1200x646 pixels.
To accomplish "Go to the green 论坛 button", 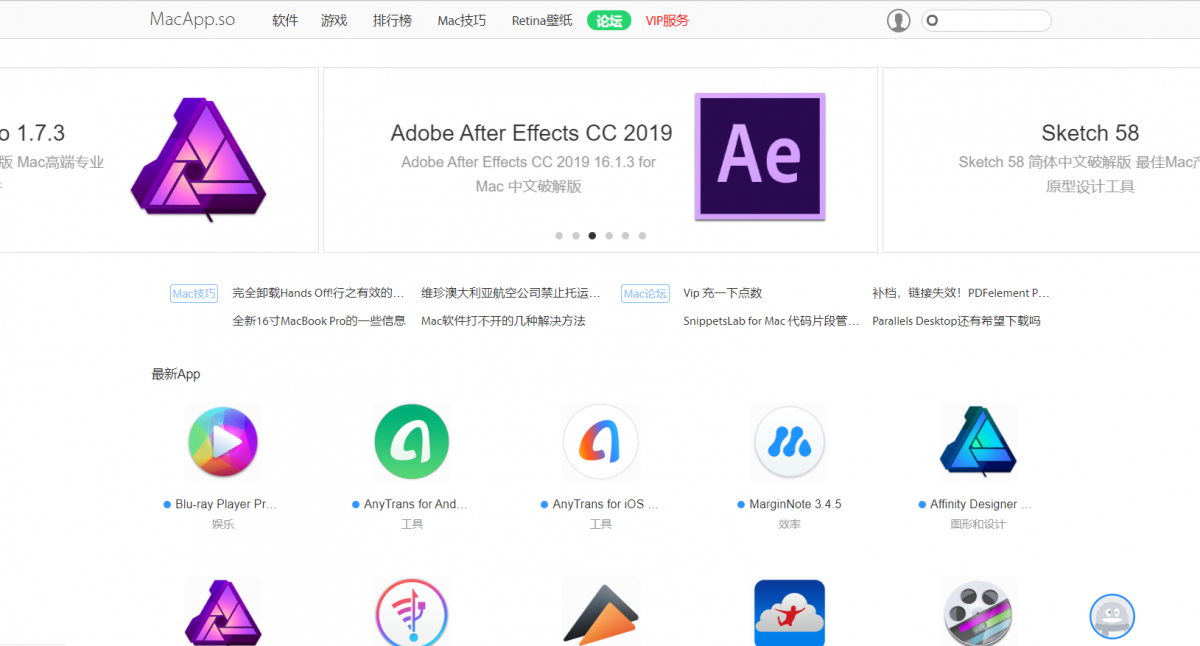I will point(609,20).
